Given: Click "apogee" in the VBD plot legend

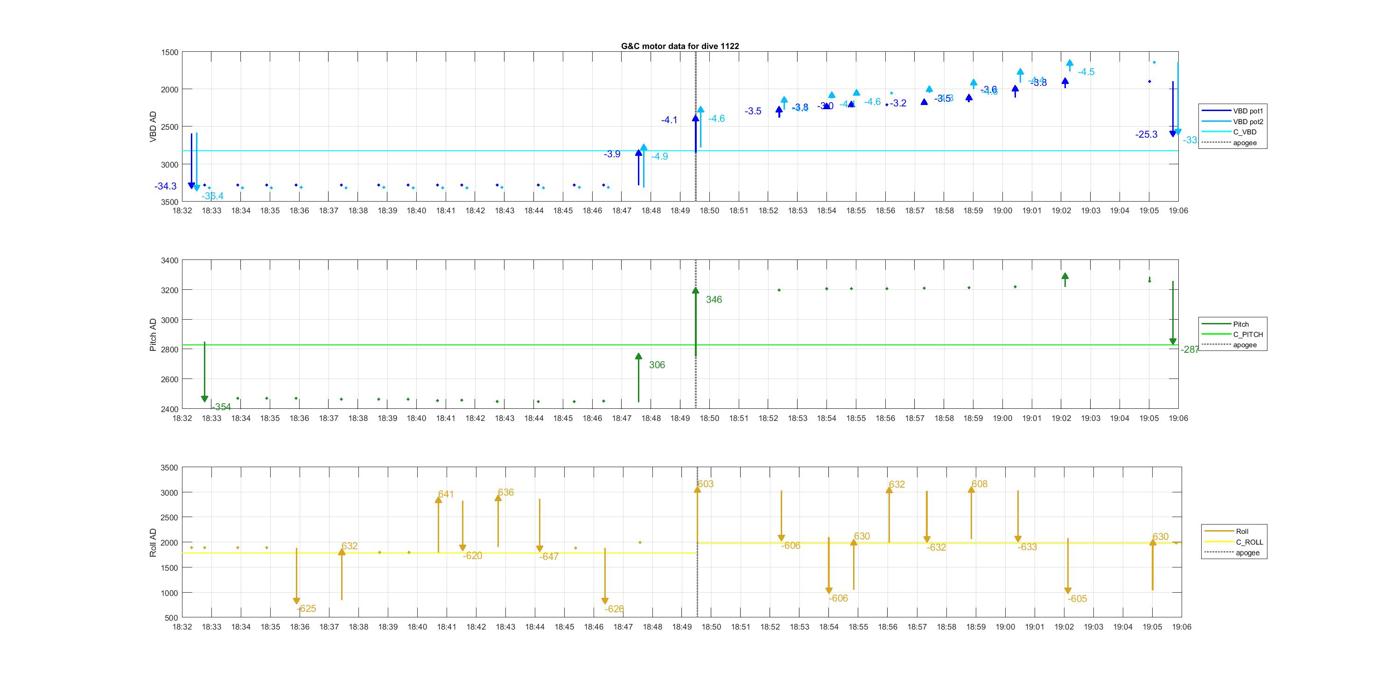Looking at the screenshot, I should coord(1230,143).
